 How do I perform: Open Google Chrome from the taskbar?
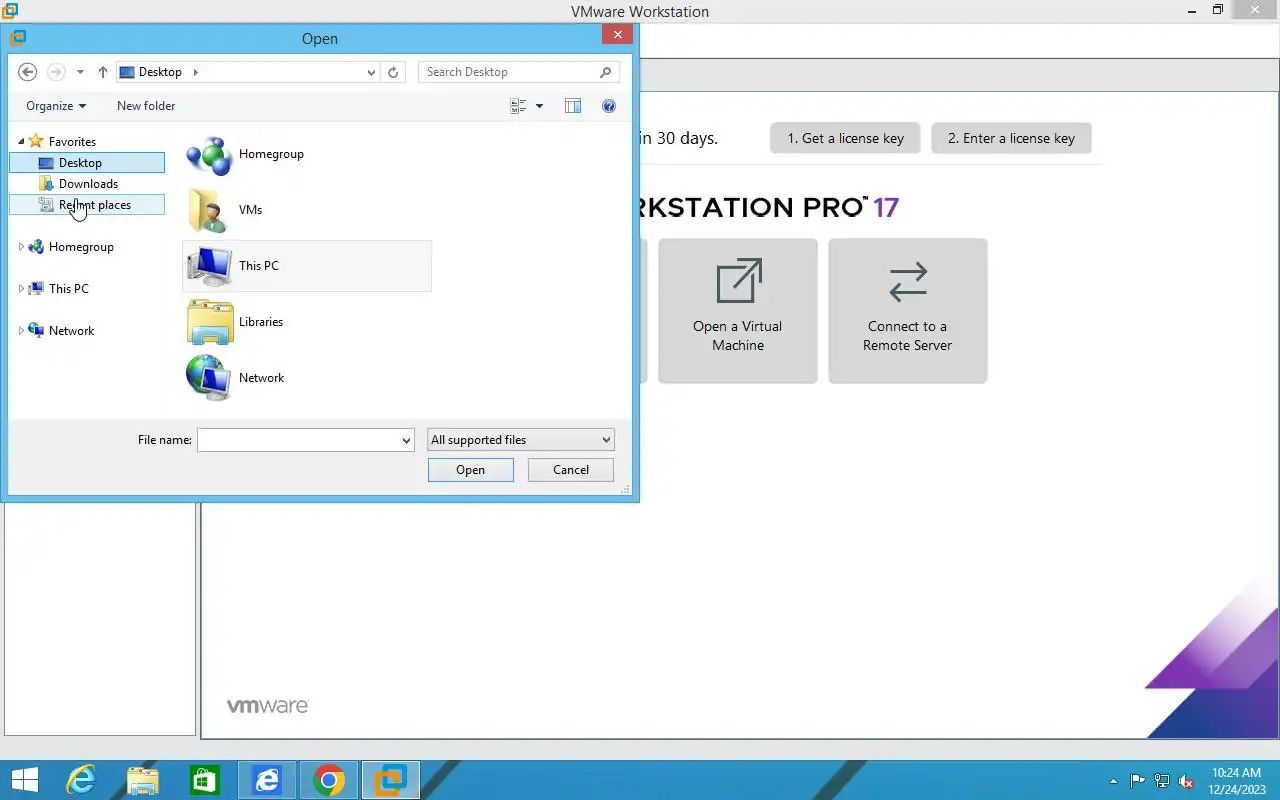point(329,780)
